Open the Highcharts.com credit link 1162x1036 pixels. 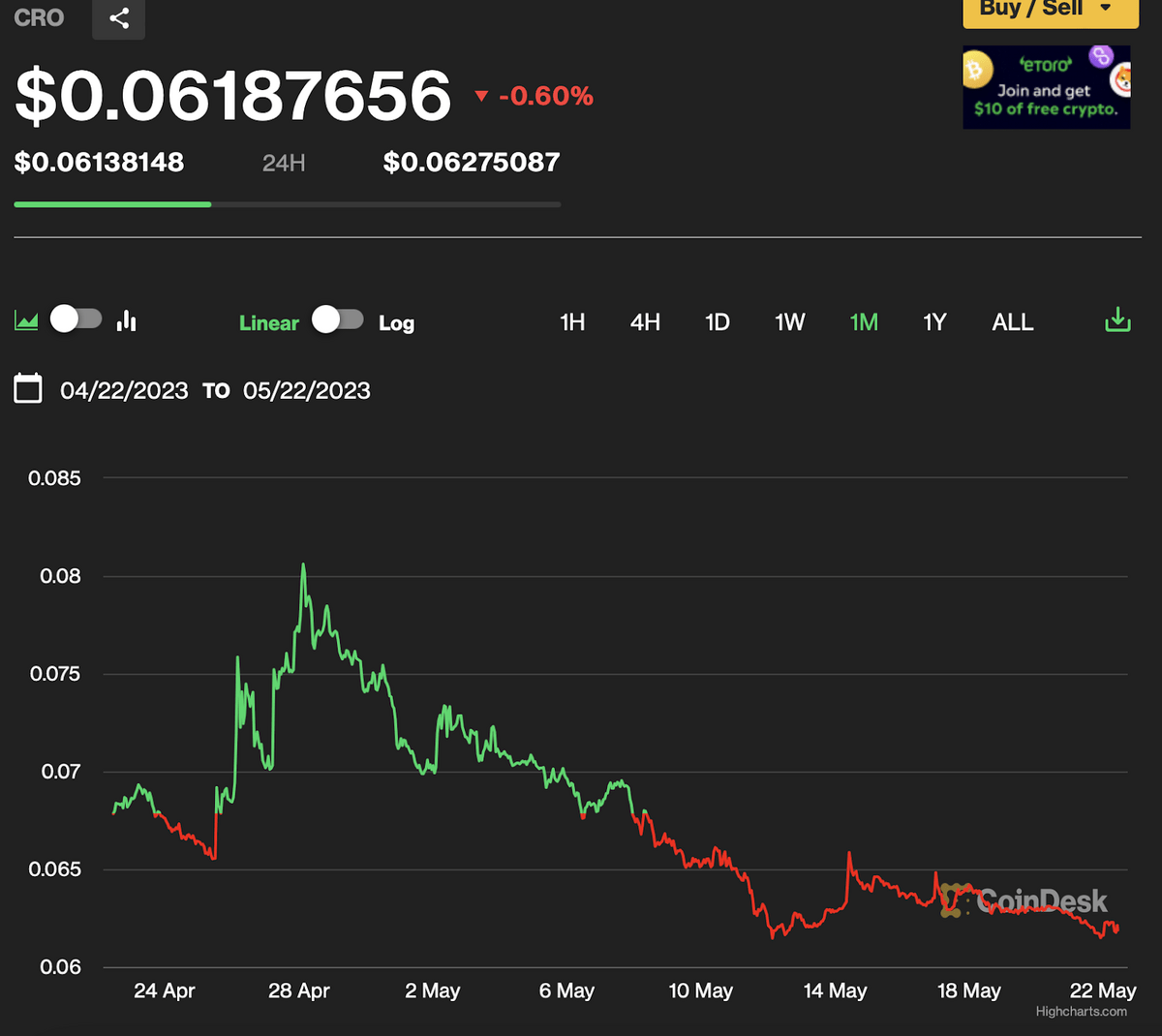point(1082,1012)
